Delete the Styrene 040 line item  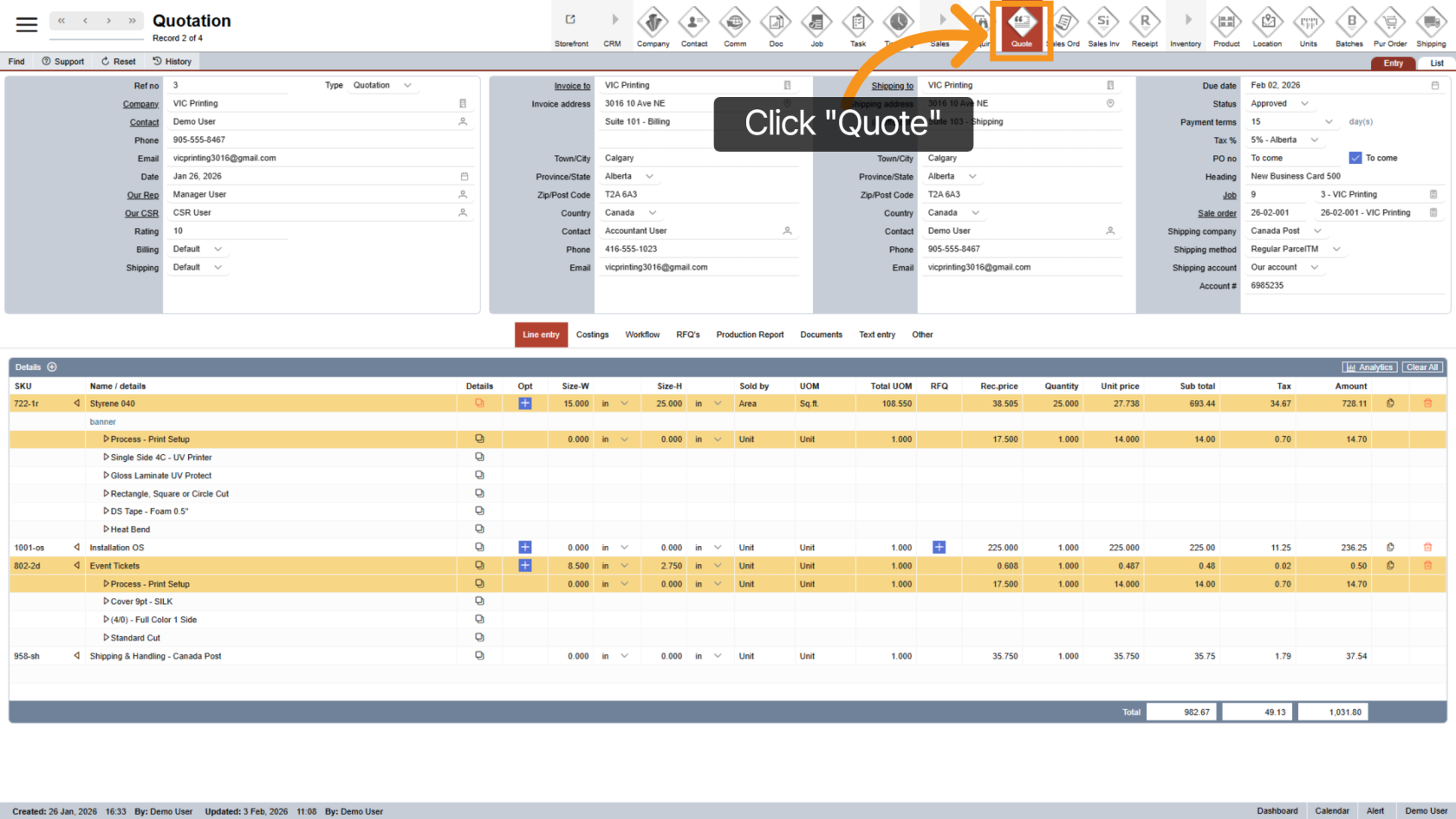point(1427,403)
